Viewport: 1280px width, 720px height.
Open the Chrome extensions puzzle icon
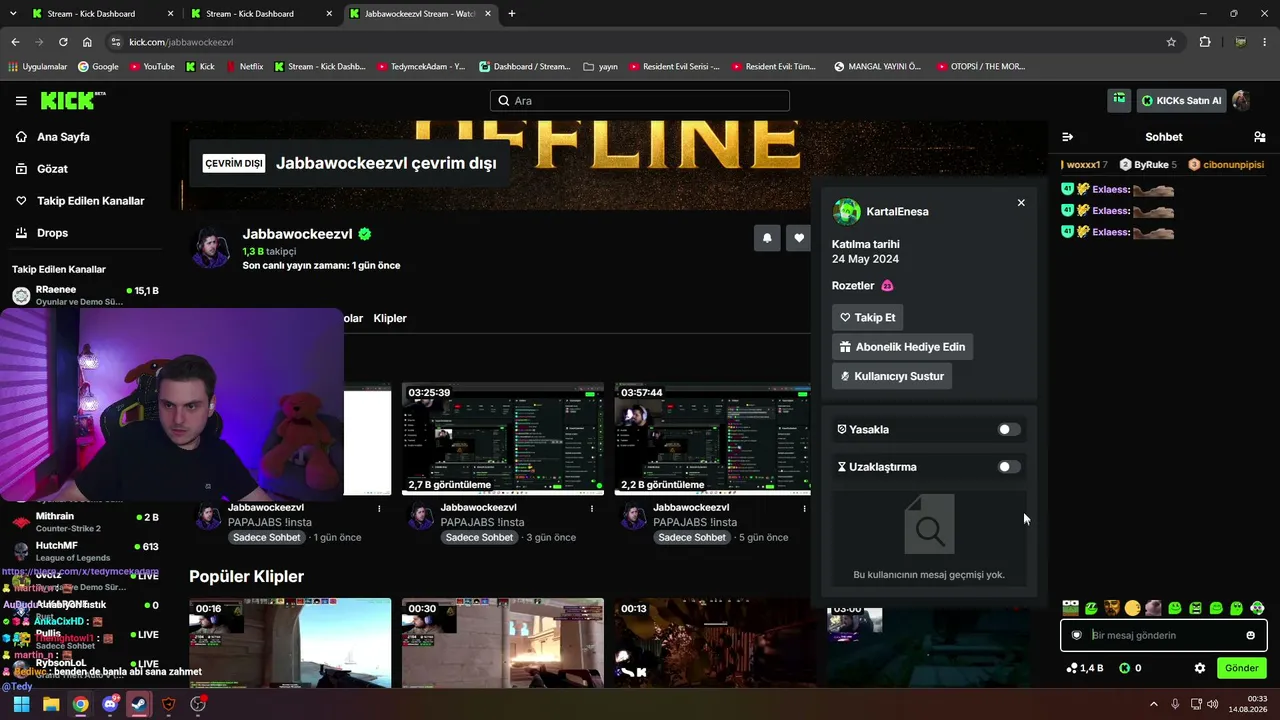coord(1205,42)
